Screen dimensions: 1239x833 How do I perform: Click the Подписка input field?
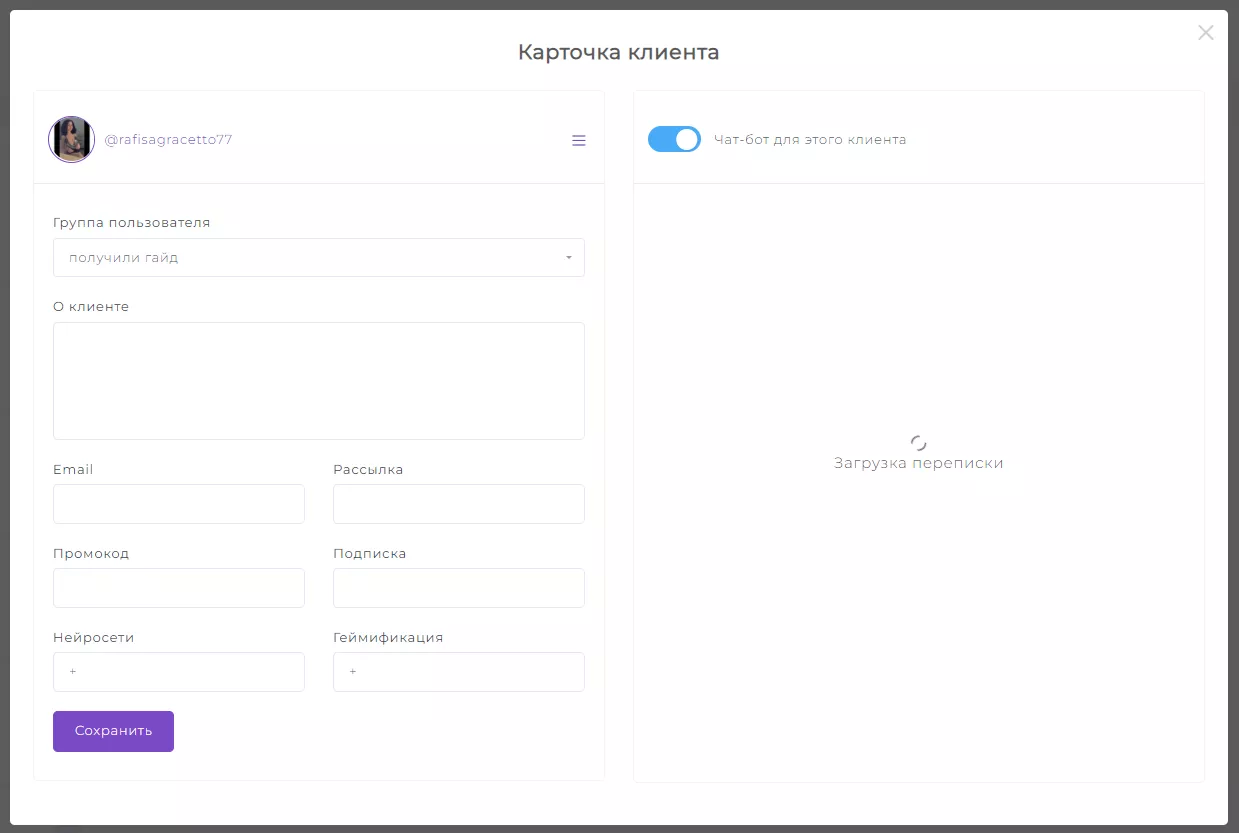pos(459,588)
